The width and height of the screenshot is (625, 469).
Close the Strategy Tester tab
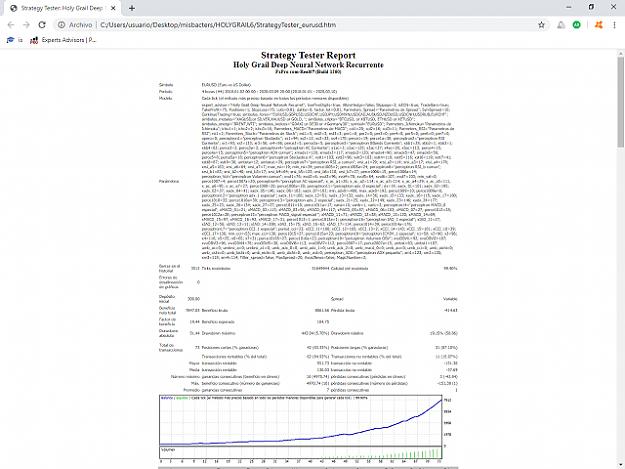pyautogui.click(x=113, y=8)
